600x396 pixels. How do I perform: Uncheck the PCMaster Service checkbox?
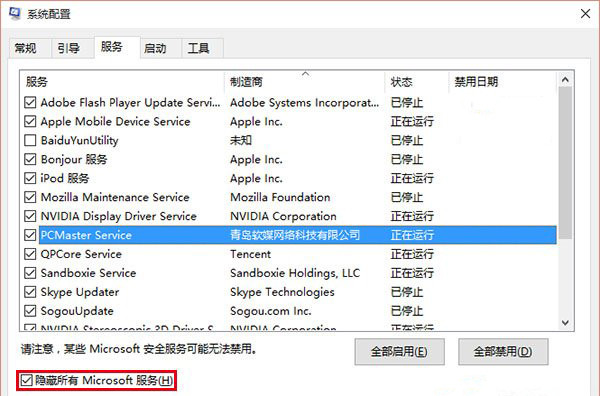pyautogui.click(x=30, y=235)
